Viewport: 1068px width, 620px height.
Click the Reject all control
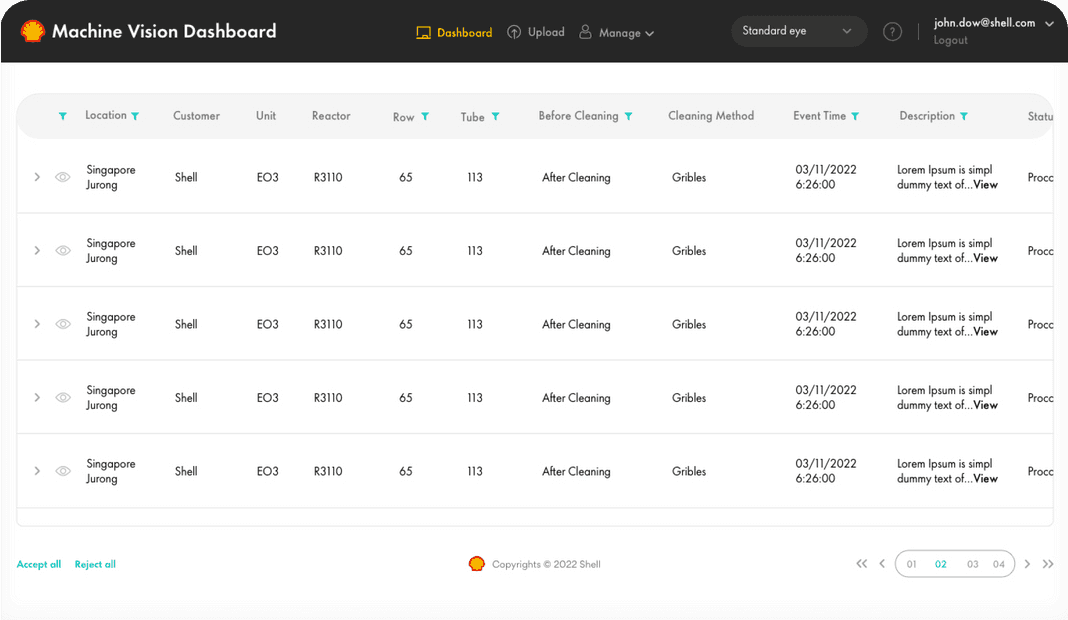pyautogui.click(x=94, y=564)
